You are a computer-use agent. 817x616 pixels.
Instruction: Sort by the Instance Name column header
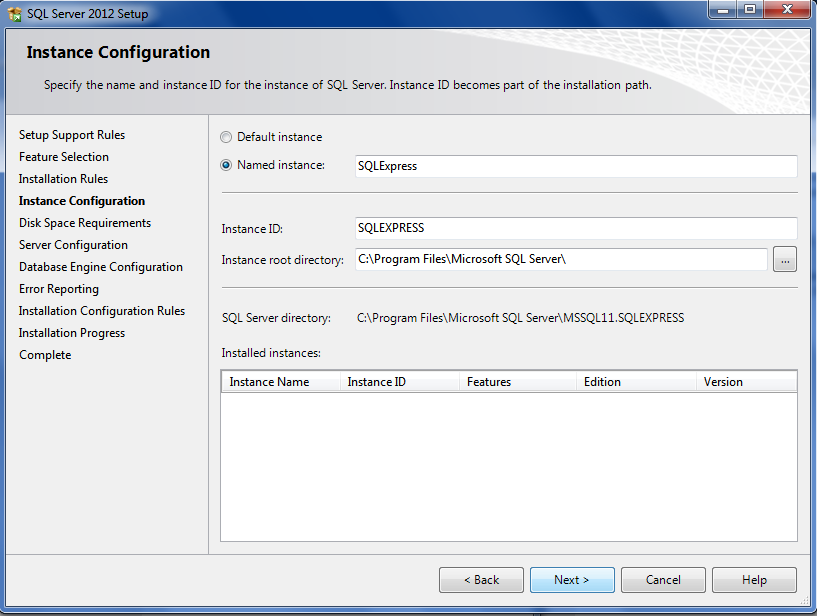[281, 382]
